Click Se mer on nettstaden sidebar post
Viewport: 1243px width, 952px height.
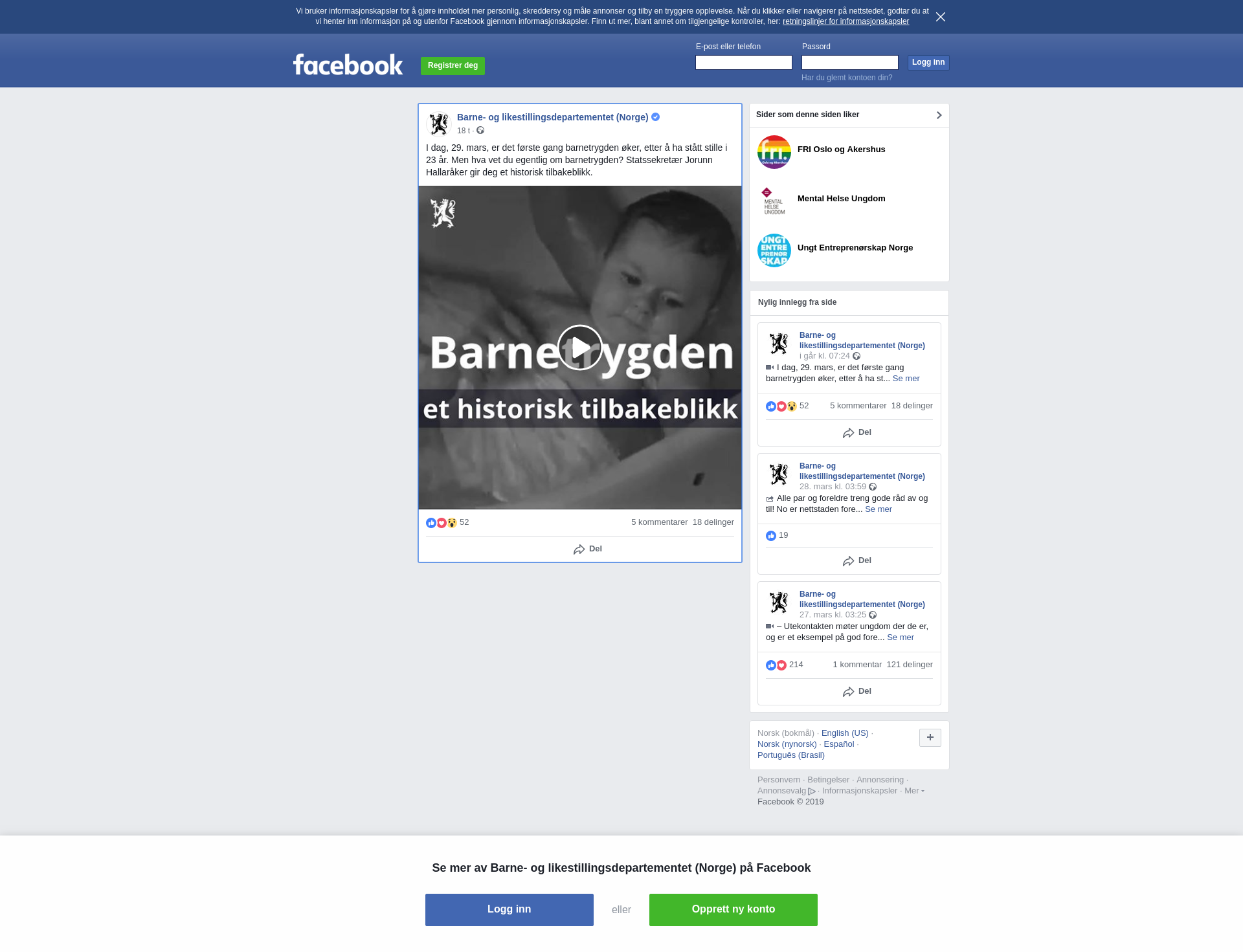coord(879,509)
